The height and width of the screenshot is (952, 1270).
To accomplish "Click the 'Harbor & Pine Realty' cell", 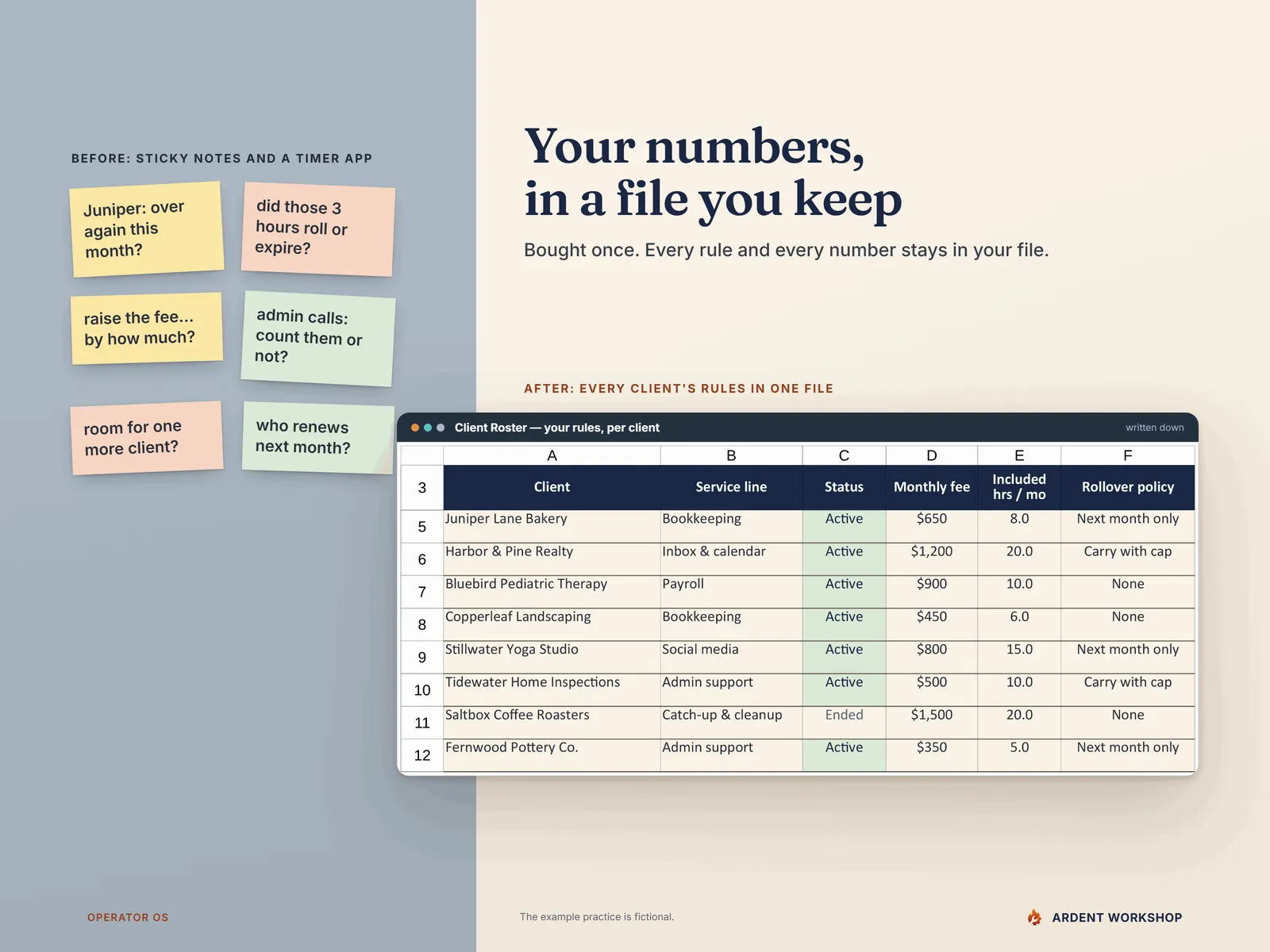I will point(552,559).
